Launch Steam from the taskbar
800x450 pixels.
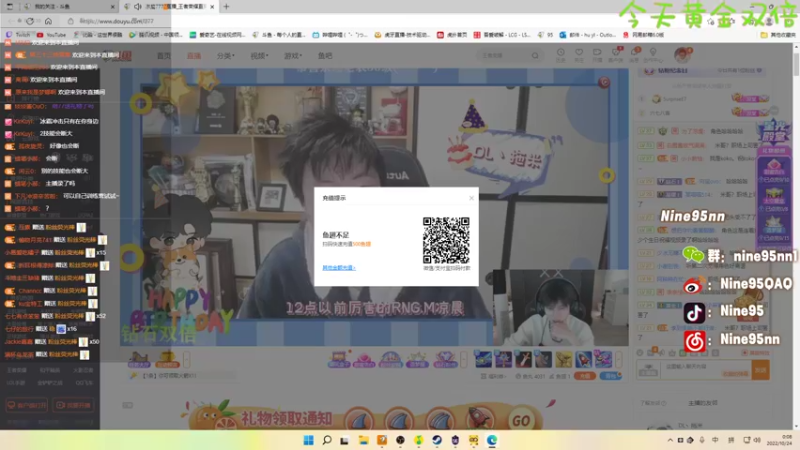coord(437,440)
